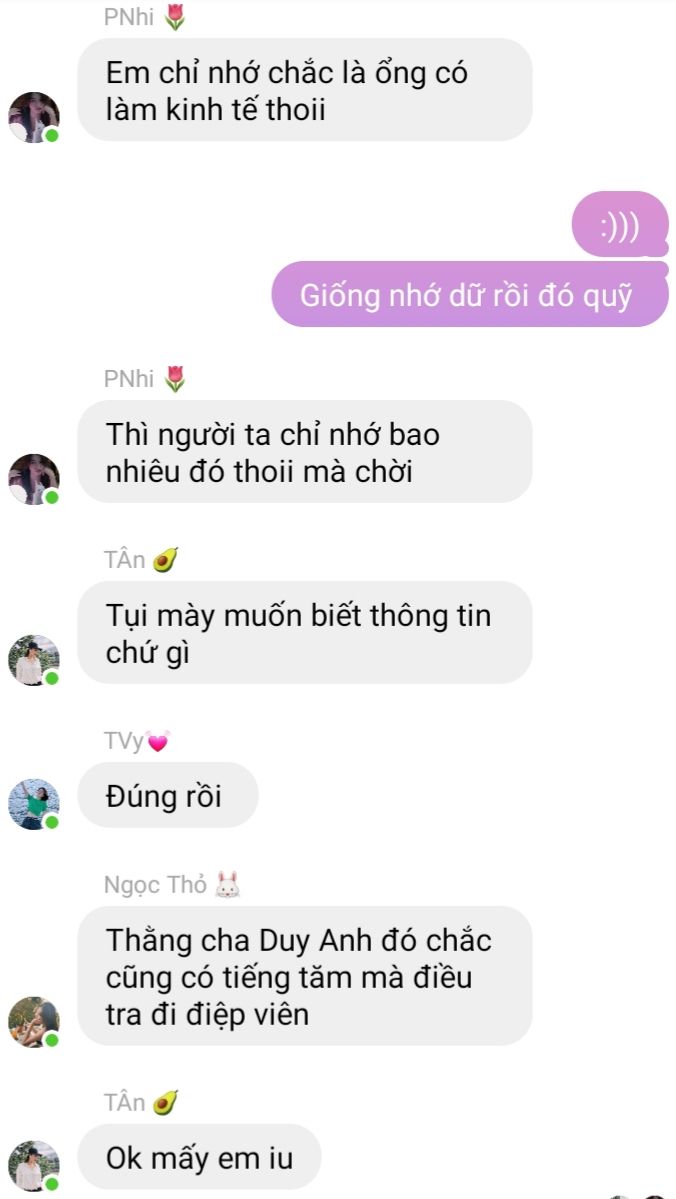The height and width of the screenshot is (1199, 676).
Task: Open TÂn's avatar beside 'Tụi mày muốn biết' message
Action: click(x=34, y=661)
